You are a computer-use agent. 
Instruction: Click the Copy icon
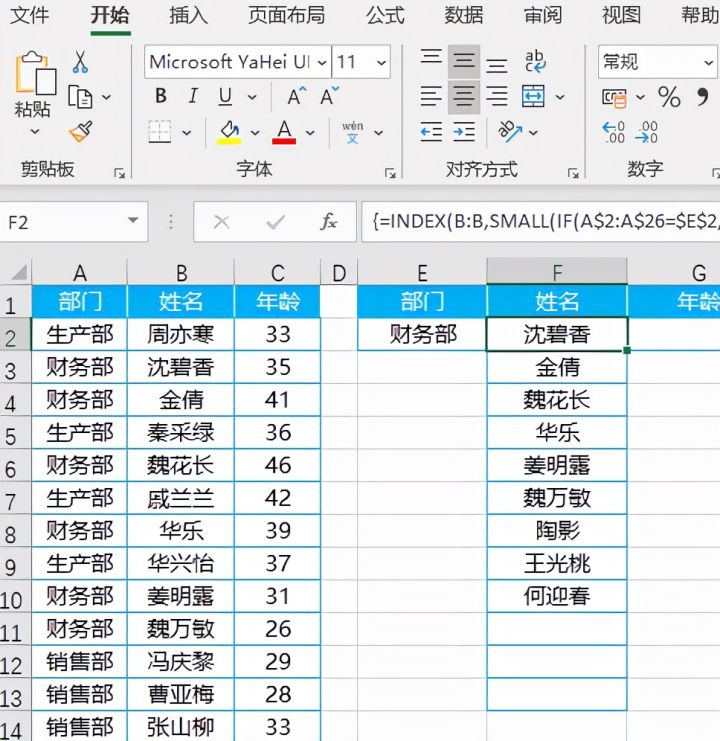80,97
